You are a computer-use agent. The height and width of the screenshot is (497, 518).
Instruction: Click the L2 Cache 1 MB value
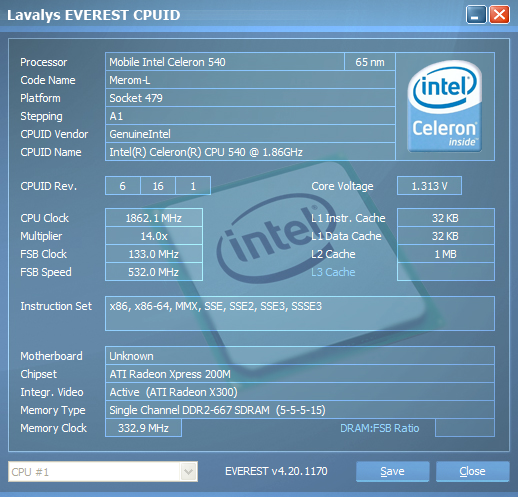[x=446, y=254]
